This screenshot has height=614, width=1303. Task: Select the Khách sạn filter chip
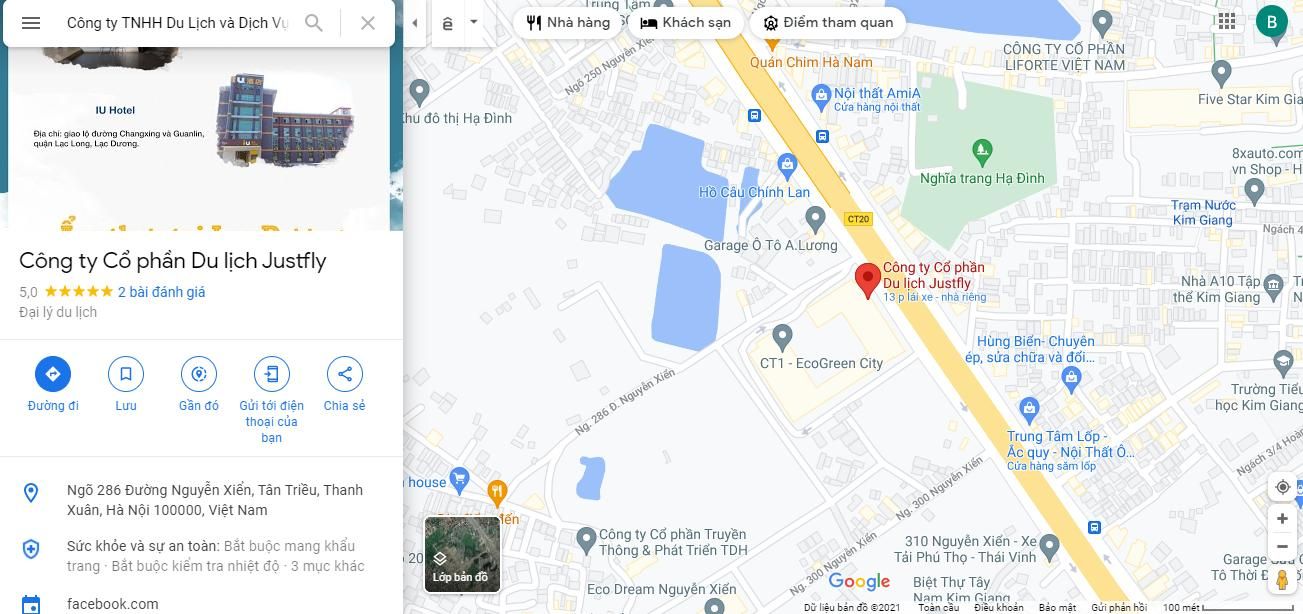[686, 22]
